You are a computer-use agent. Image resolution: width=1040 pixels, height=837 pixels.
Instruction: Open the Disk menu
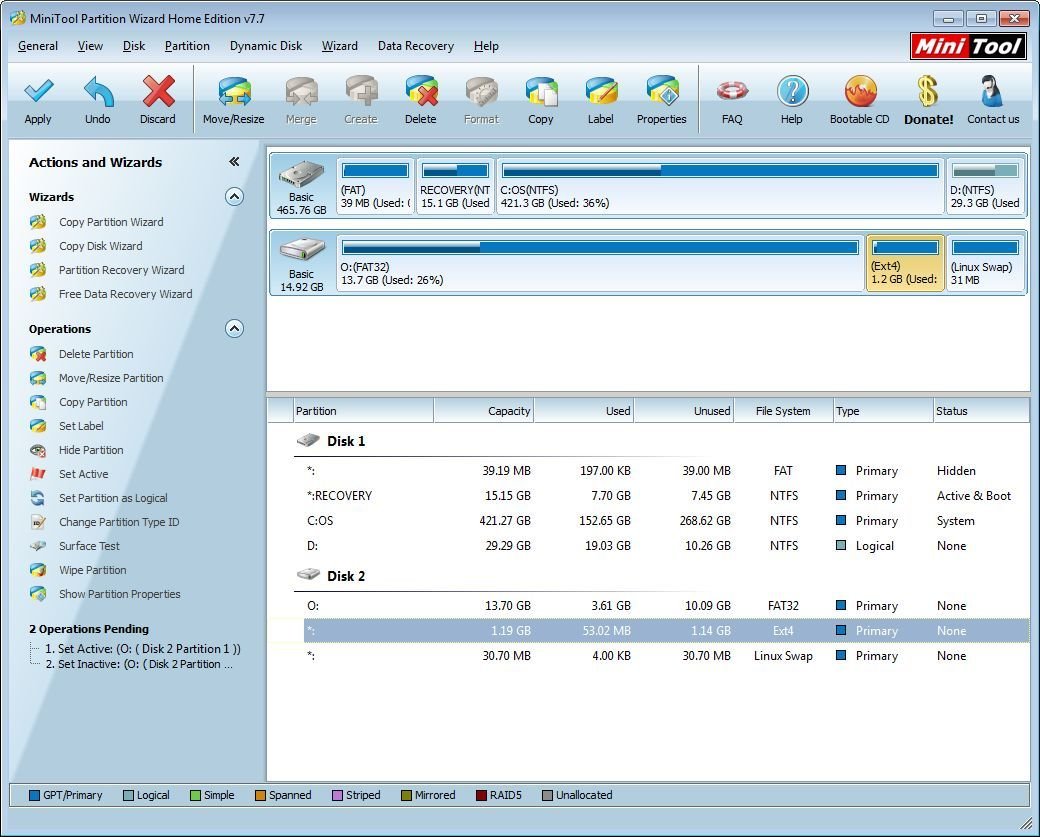134,46
